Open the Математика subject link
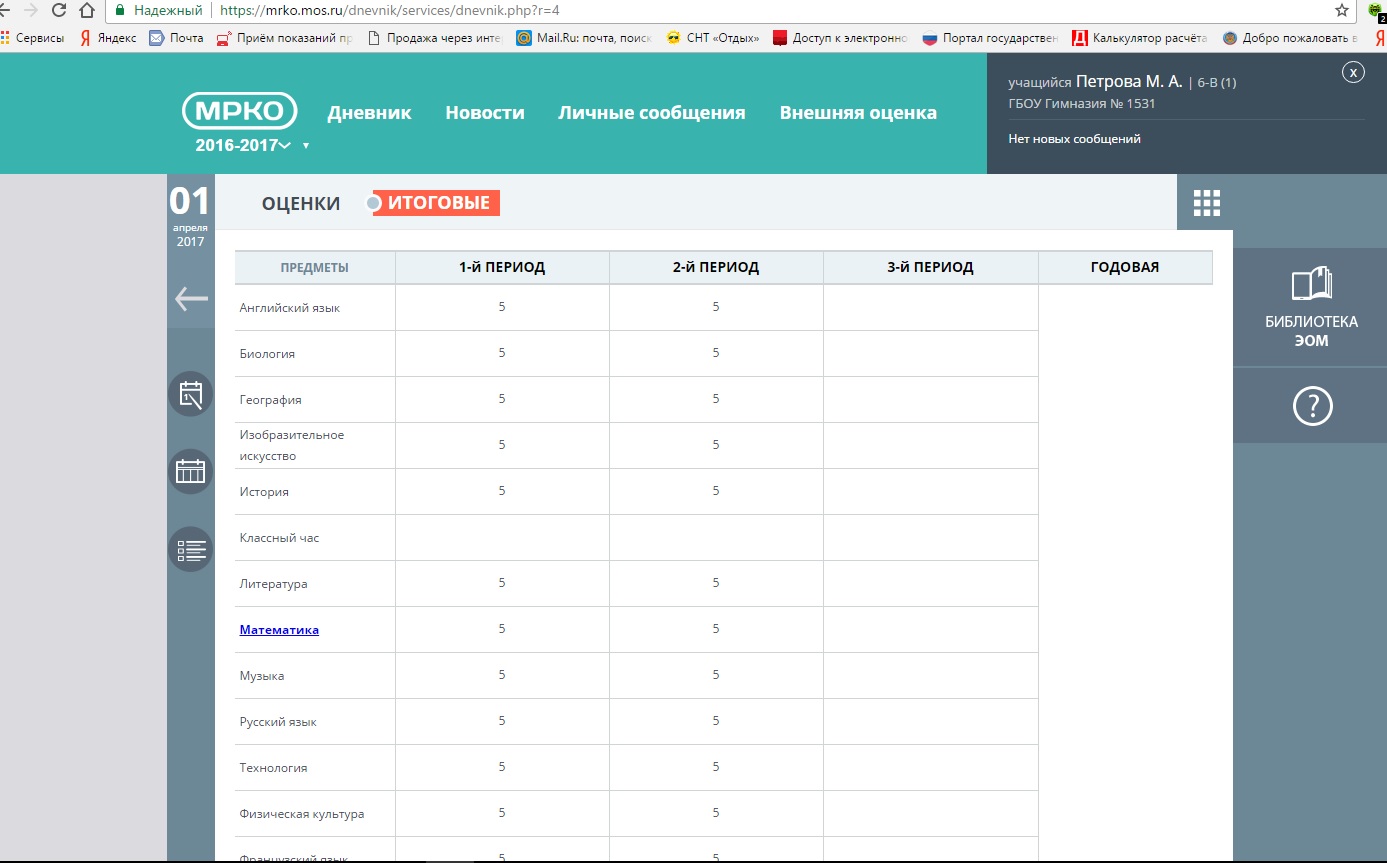Screen dimensions: 1387x863 pyautogui.click(x=279, y=630)
